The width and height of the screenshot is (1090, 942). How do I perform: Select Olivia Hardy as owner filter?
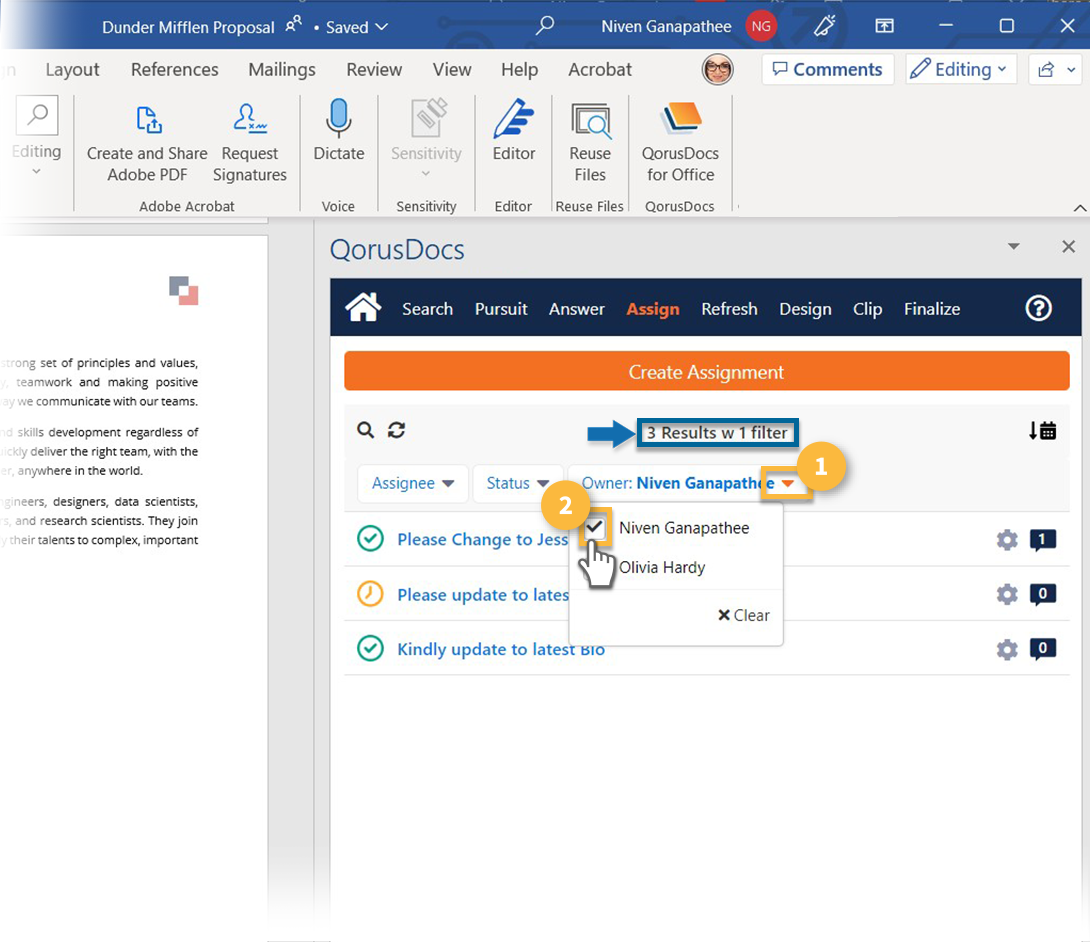pyautogui.click(x=662, y=566)
